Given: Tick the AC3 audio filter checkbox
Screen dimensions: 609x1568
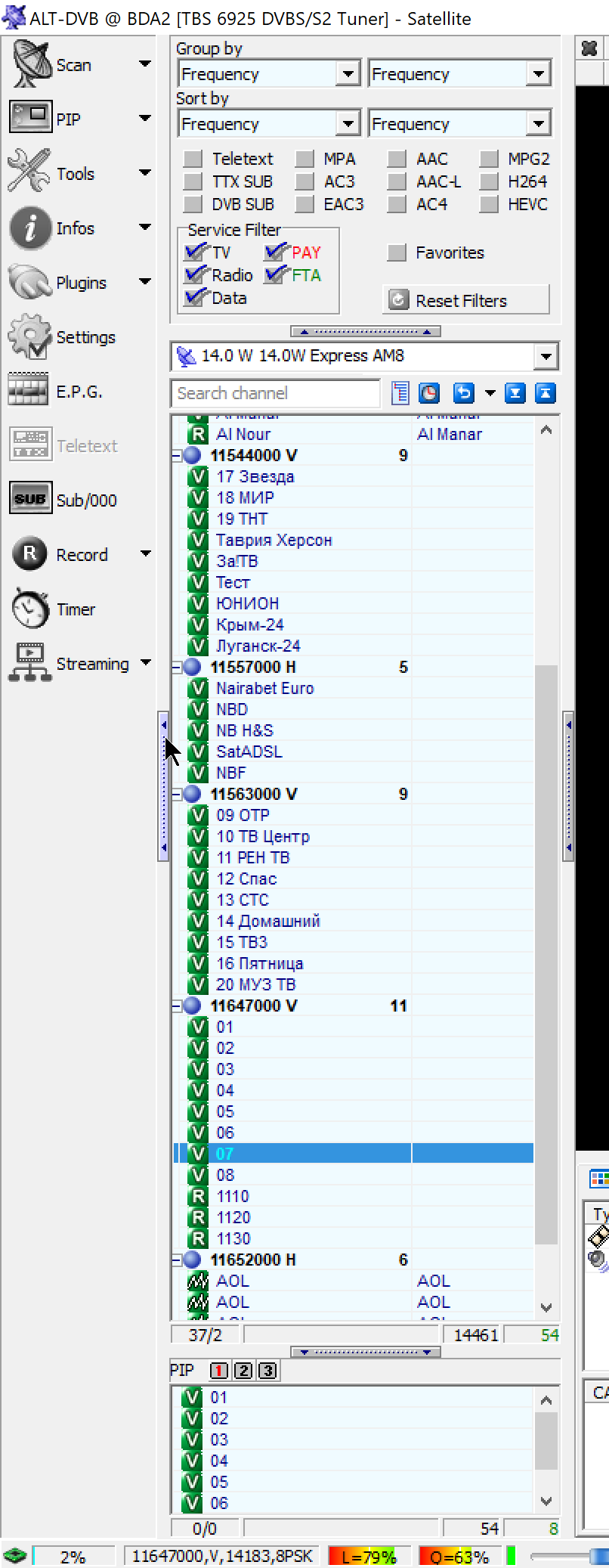Looking at the screenshot, I should (304, 181).
